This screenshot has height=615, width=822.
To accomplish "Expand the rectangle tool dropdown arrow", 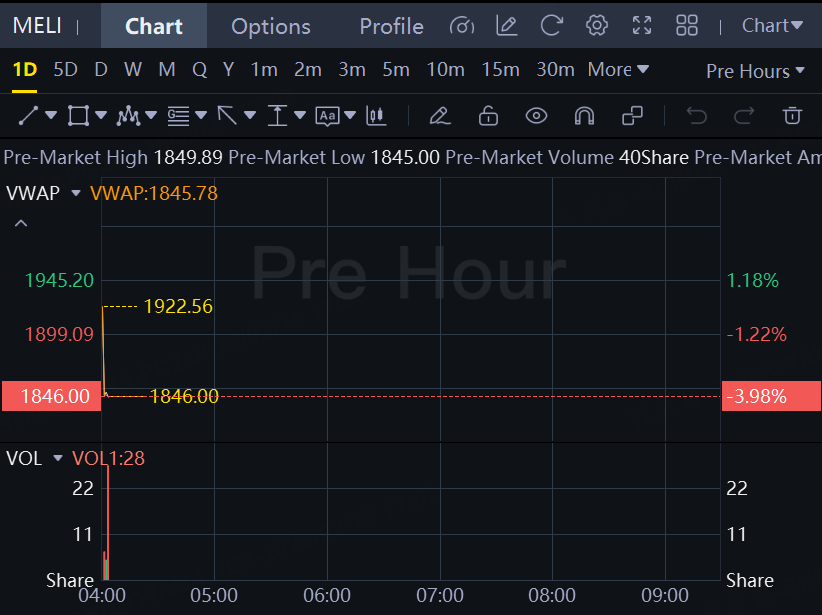I will pos(101,115).
